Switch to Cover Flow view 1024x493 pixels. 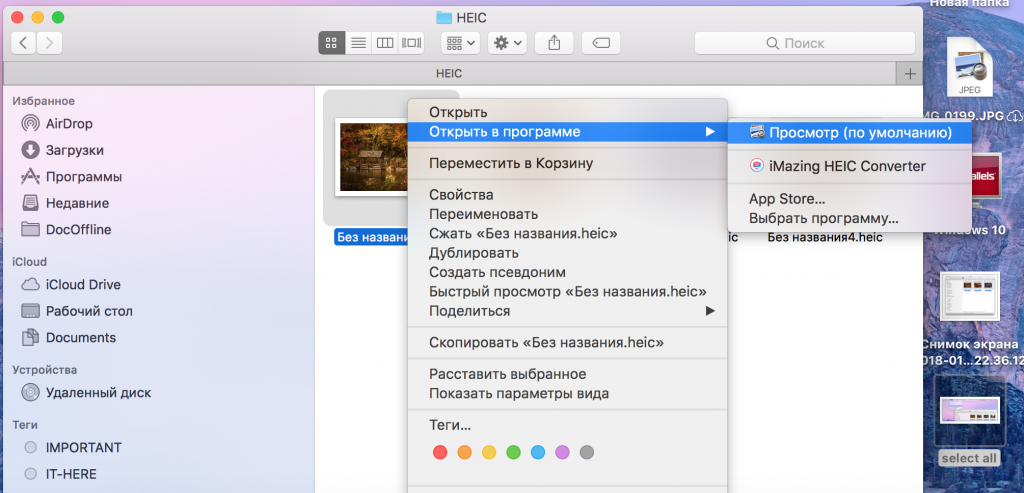[x=411, y=43]
